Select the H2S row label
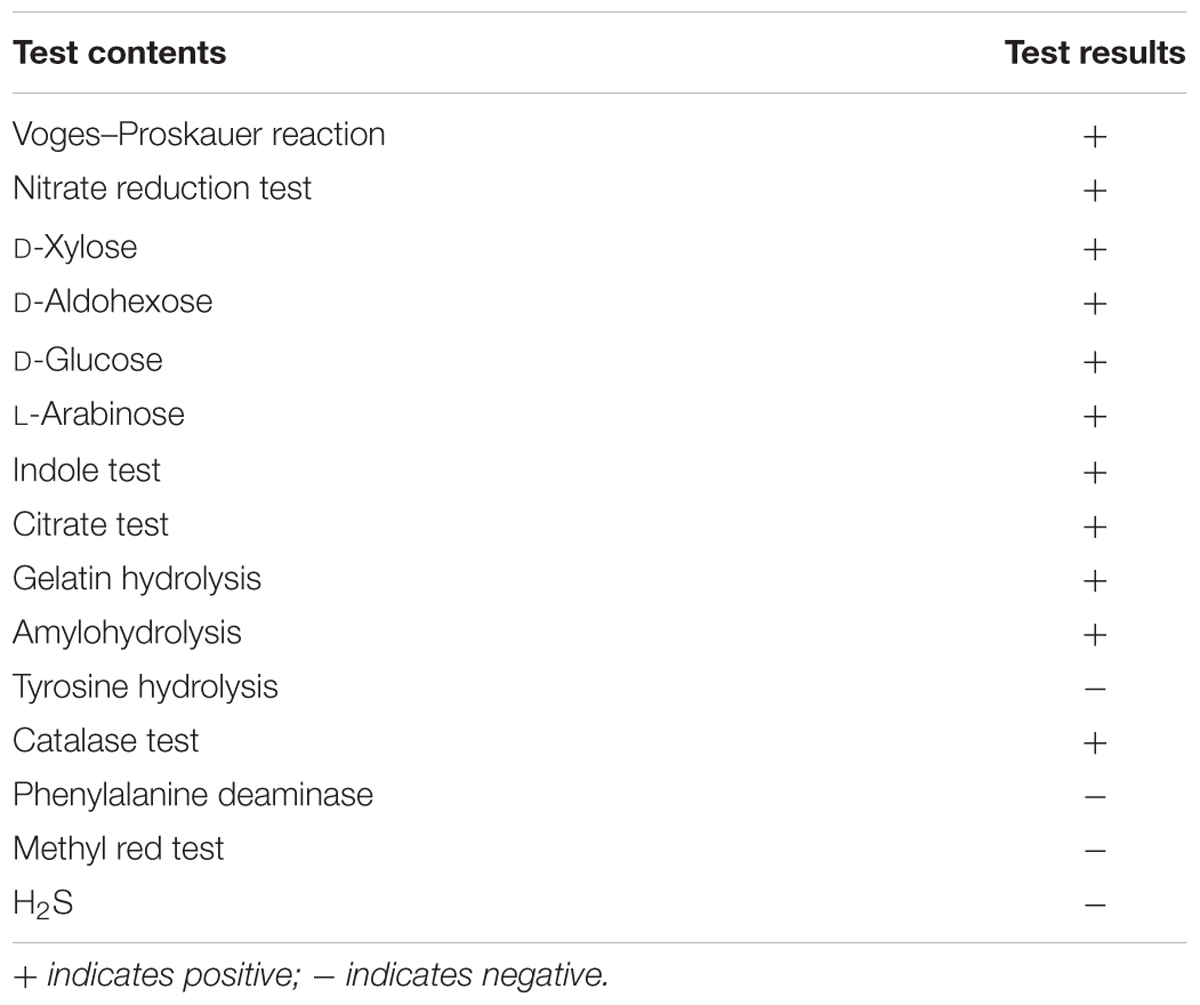 tap(43, 904)
